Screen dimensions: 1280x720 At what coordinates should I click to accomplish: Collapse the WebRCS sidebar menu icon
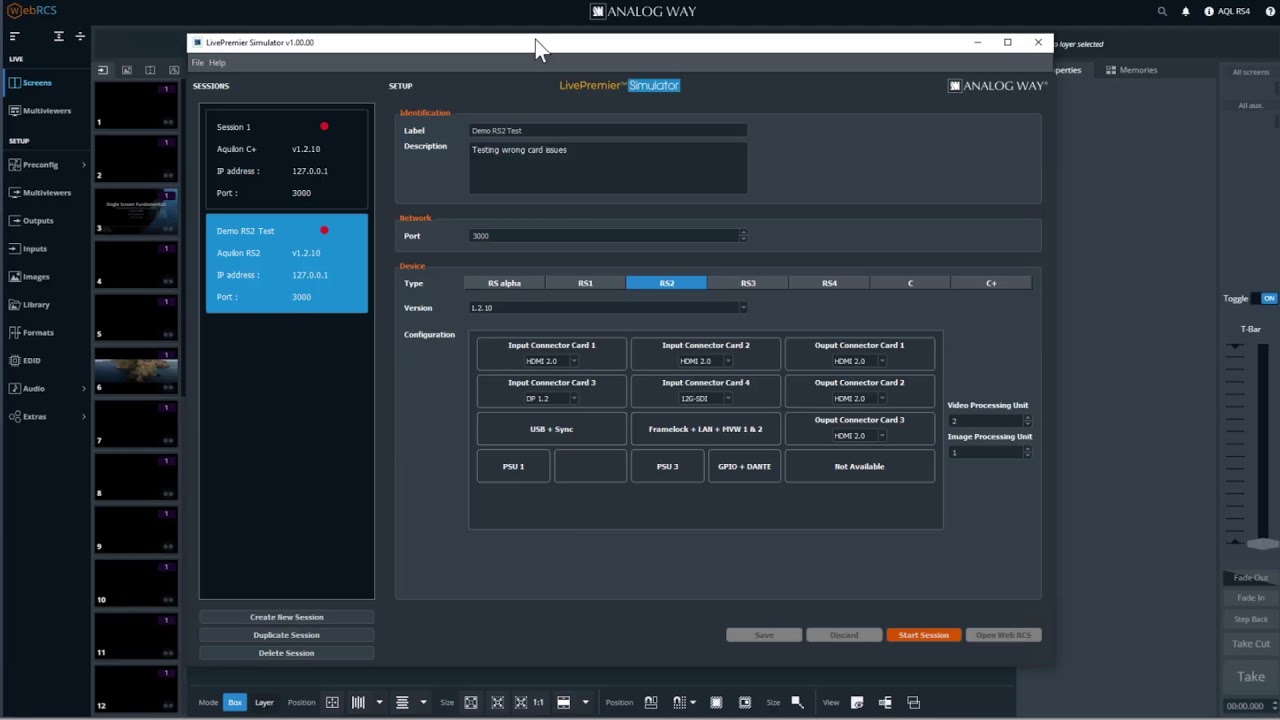coord(14,36)
